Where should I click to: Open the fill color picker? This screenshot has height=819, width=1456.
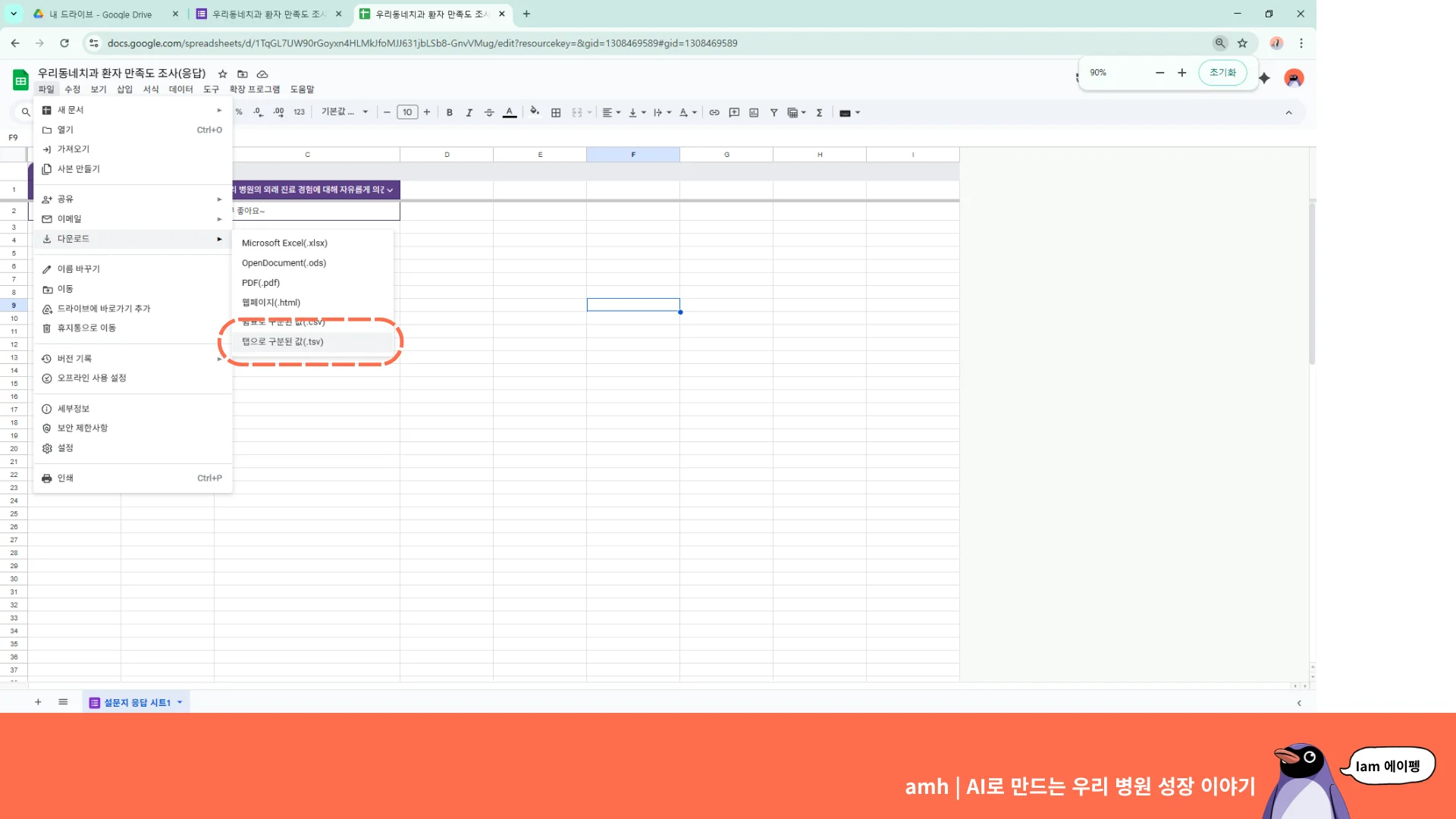(535, 112)
